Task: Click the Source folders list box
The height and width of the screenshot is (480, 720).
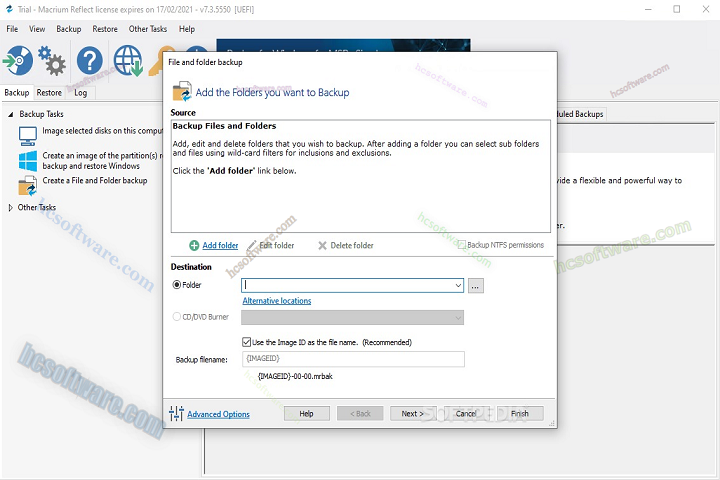Action: [361, 176]
